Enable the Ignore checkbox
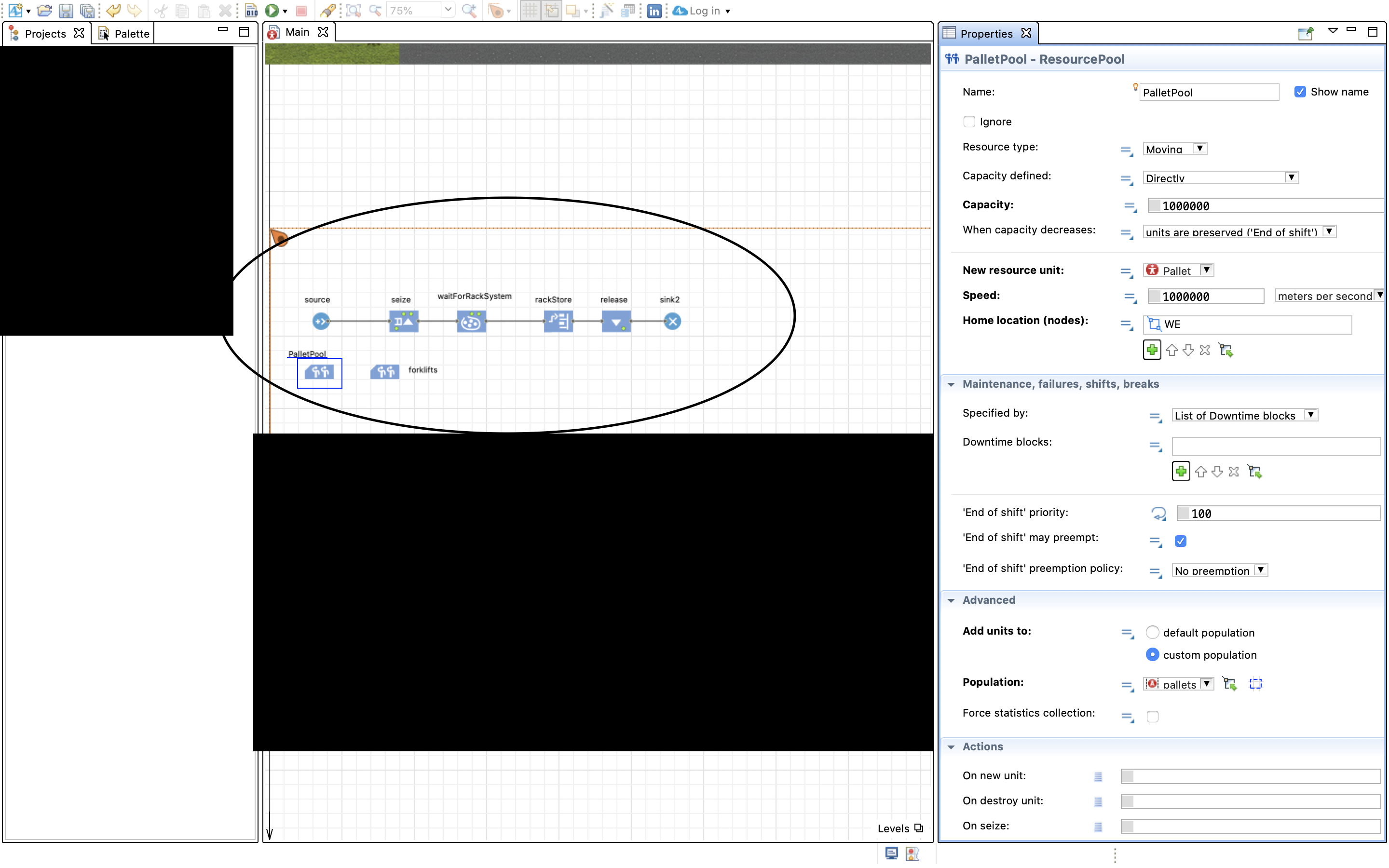 pyautogui.click(x=969, y=122)
